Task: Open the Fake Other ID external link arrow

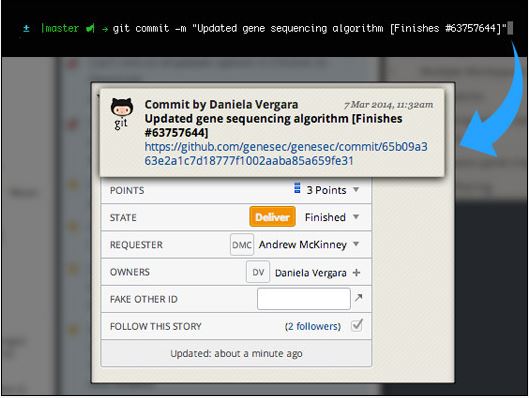Action: pos(358,298)
